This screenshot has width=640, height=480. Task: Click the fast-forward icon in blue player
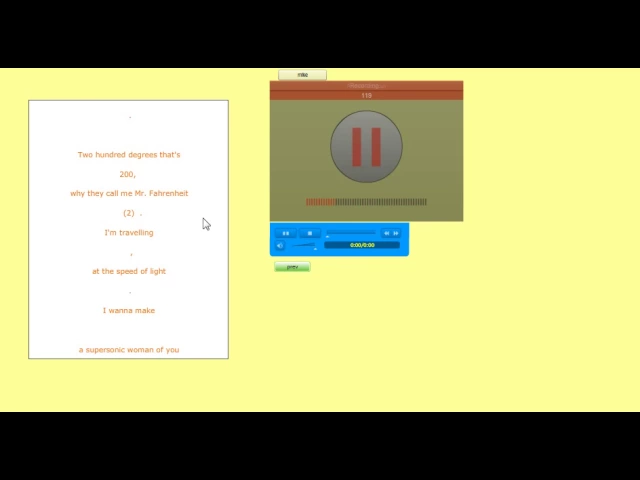click(x=396, y=233)
